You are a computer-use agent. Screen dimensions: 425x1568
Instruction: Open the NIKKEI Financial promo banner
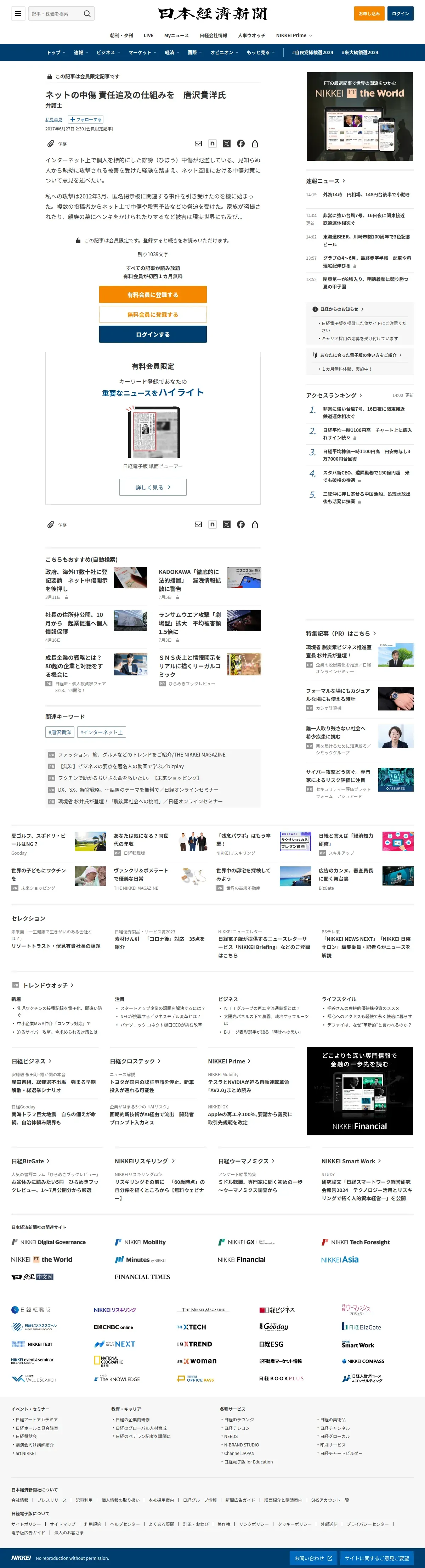coord(359,1091)
